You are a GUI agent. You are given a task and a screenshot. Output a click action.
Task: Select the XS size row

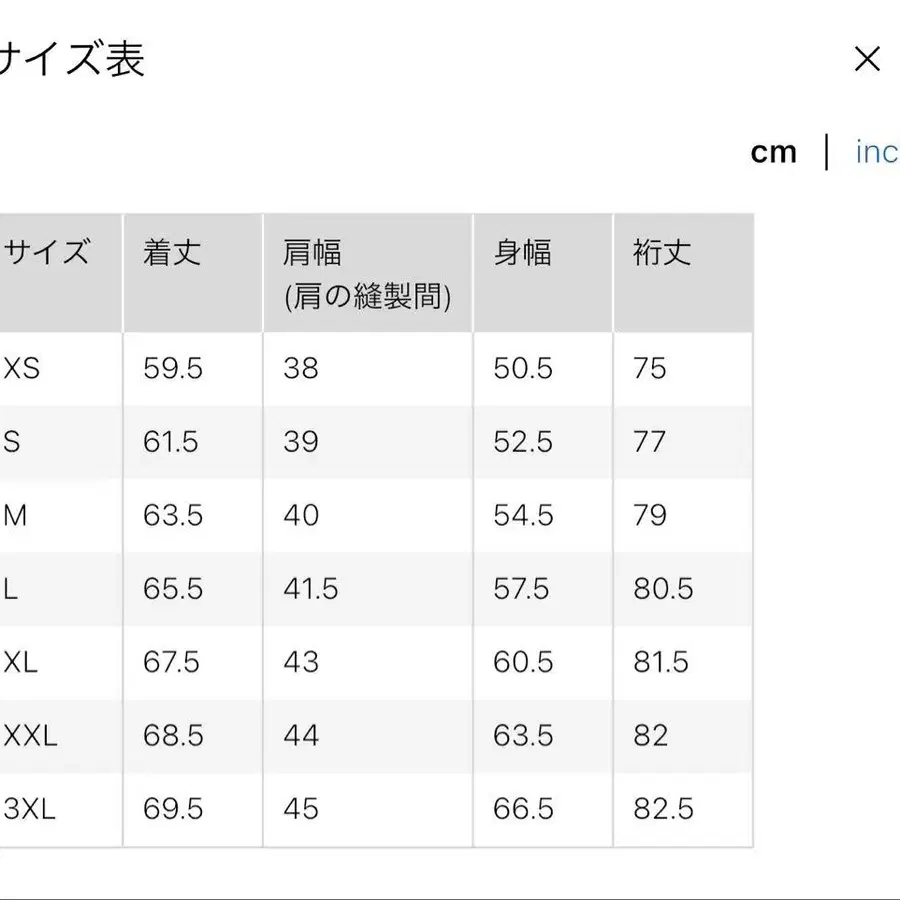[22, 368]
